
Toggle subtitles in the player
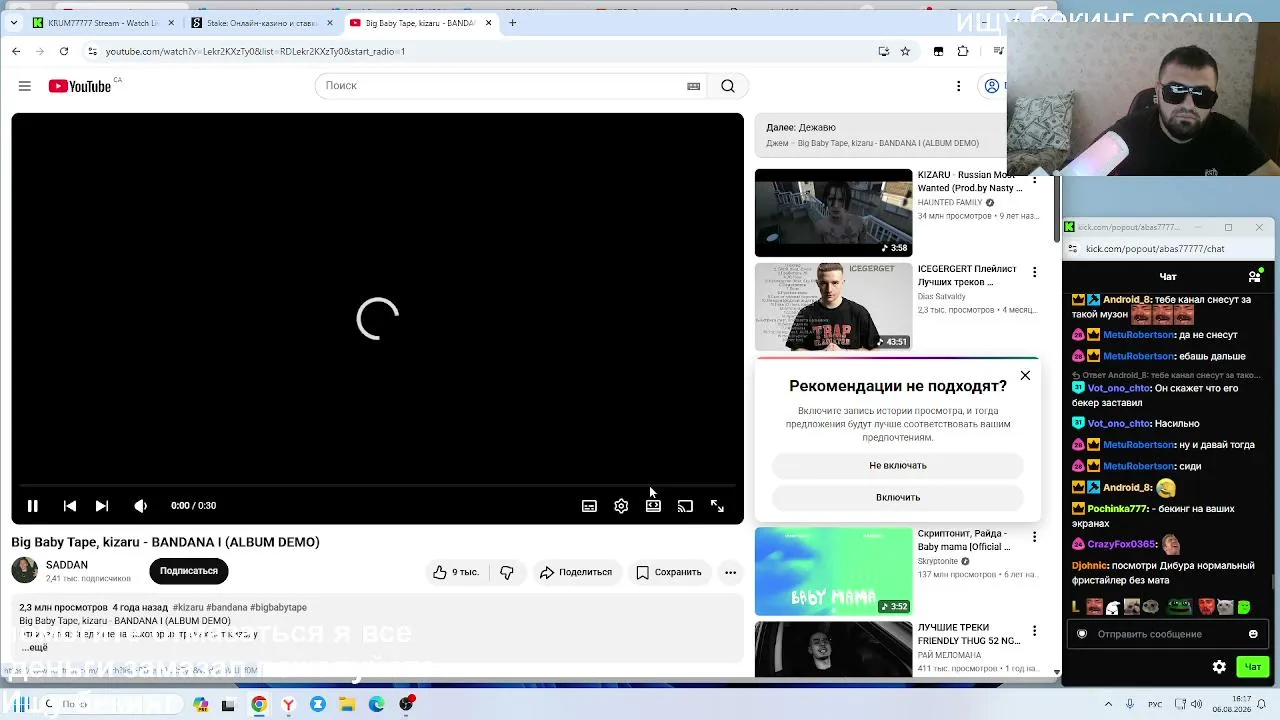click(589, 506)
